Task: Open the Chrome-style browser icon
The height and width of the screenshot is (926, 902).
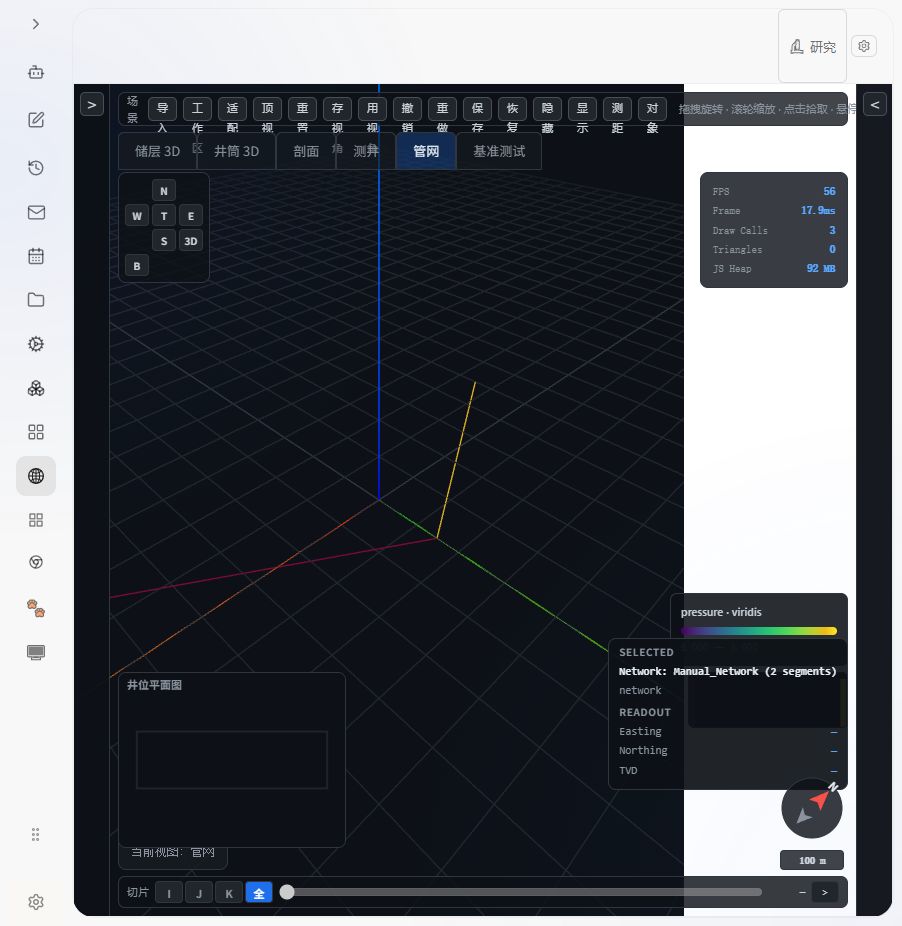Action: tap(36, 562)
